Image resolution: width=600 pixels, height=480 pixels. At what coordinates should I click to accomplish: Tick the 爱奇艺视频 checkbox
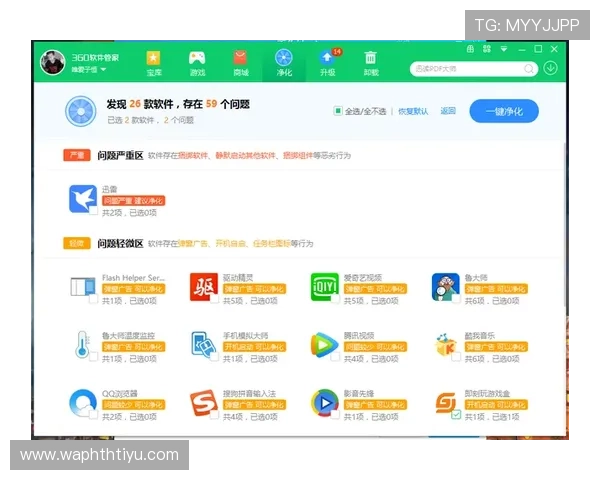tap(335, 299)
